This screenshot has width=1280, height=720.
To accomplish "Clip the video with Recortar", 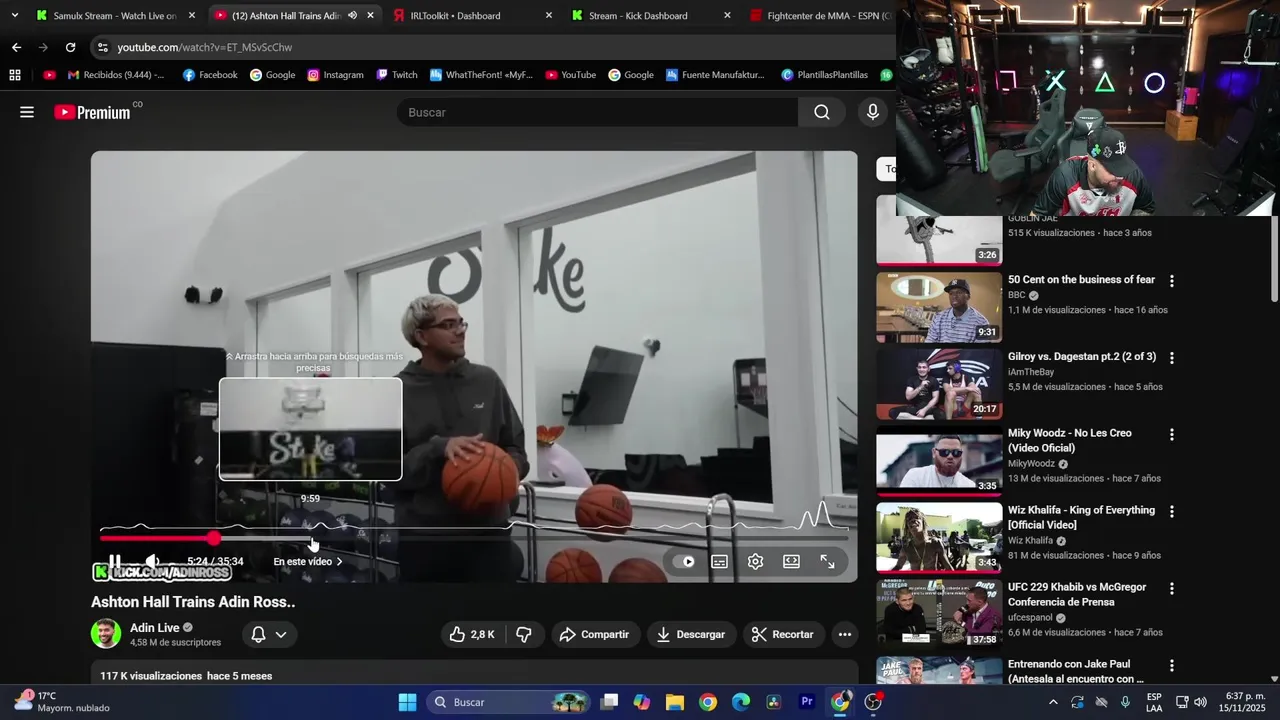I will pyautogui.click(x=782, y=634).
